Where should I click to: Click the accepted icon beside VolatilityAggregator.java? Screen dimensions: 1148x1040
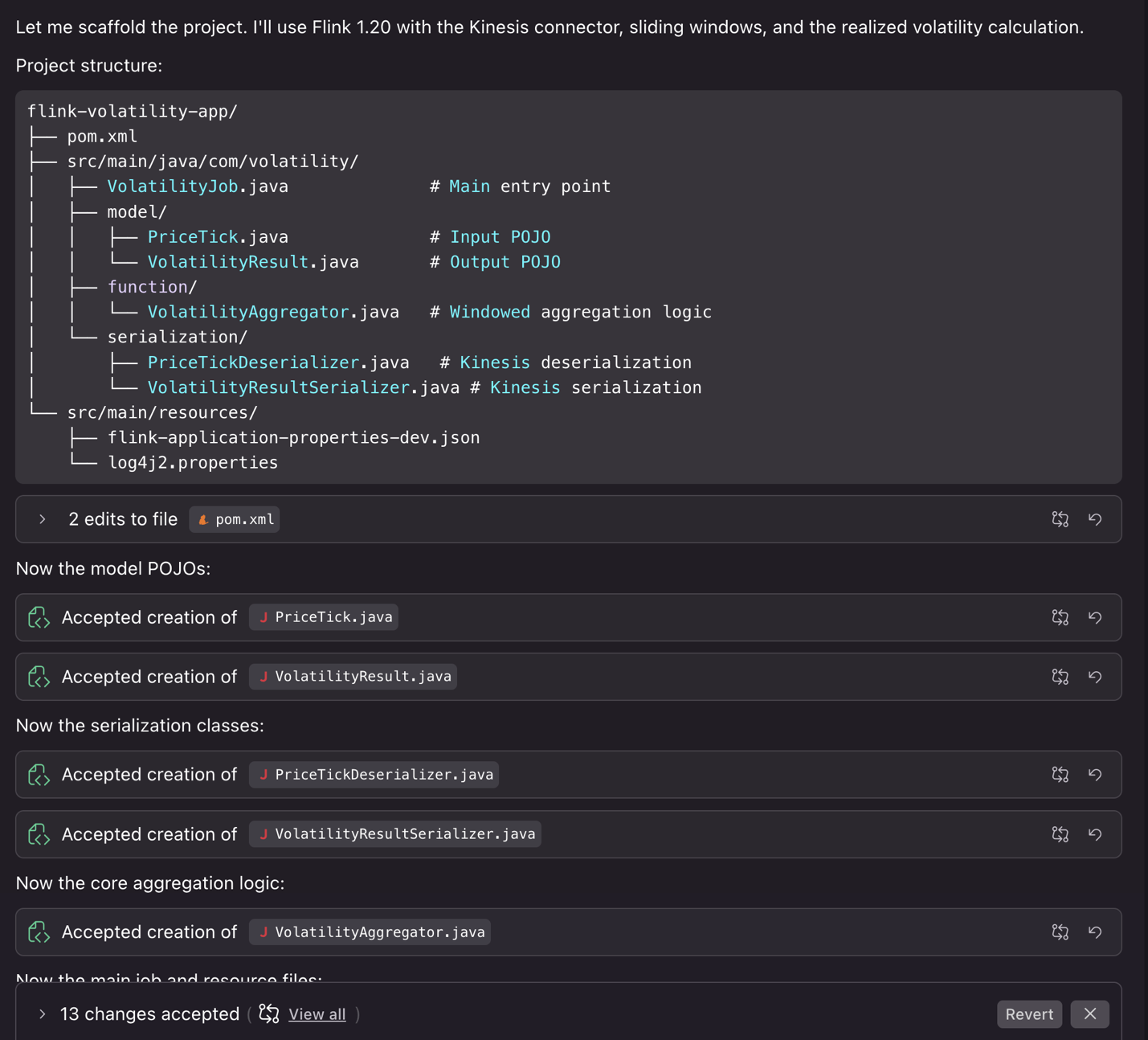[39, 932]
